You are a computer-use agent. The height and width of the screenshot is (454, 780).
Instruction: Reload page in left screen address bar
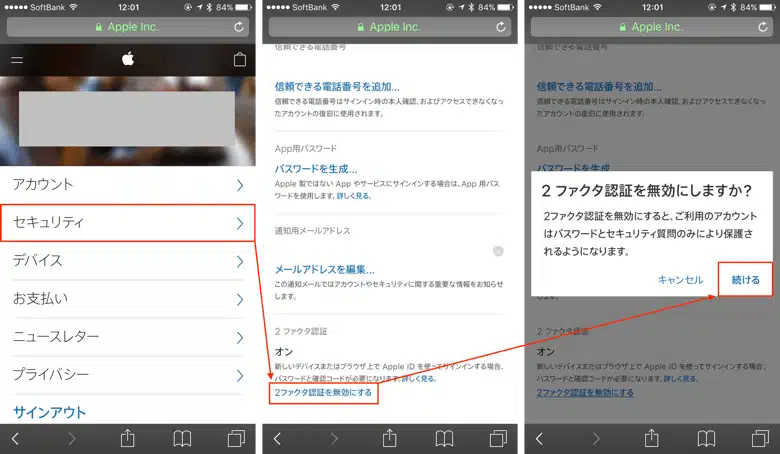coord(239,27)
